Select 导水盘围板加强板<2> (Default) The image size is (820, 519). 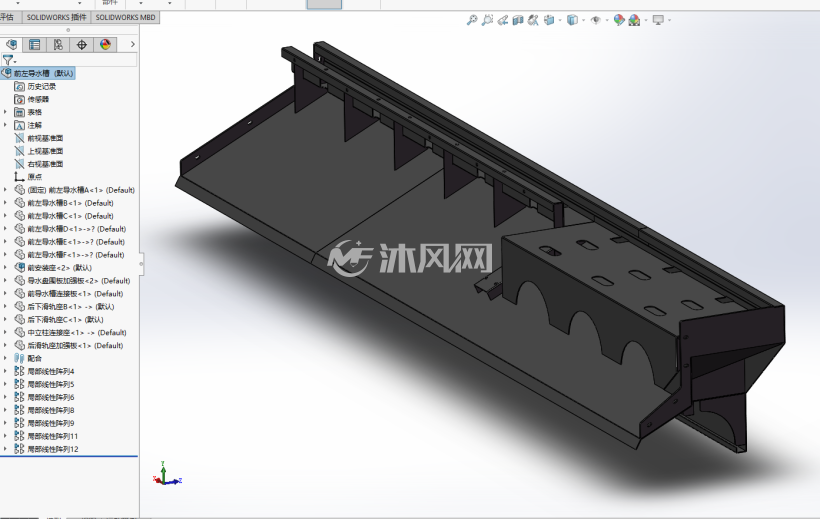(79, 280)
